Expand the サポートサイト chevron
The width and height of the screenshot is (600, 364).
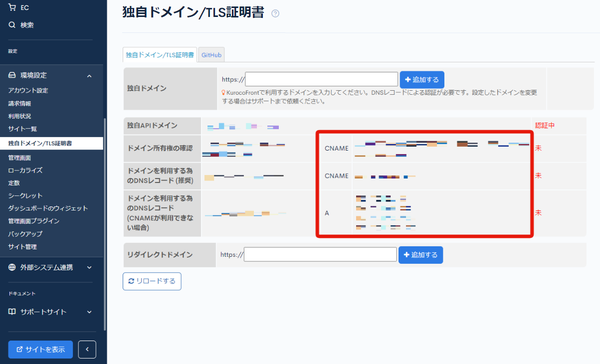click(89, 312)
